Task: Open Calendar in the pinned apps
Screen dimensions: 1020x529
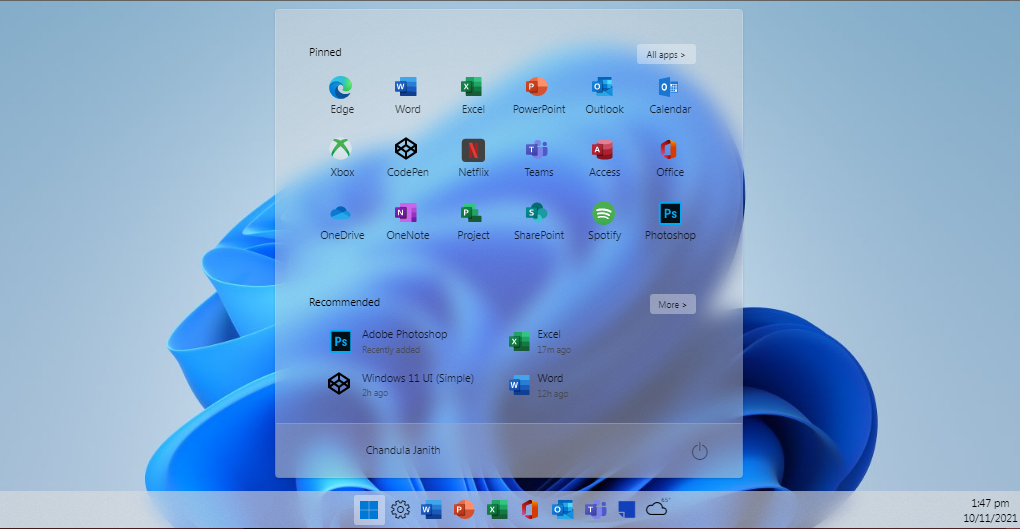Action: [670, 89]
